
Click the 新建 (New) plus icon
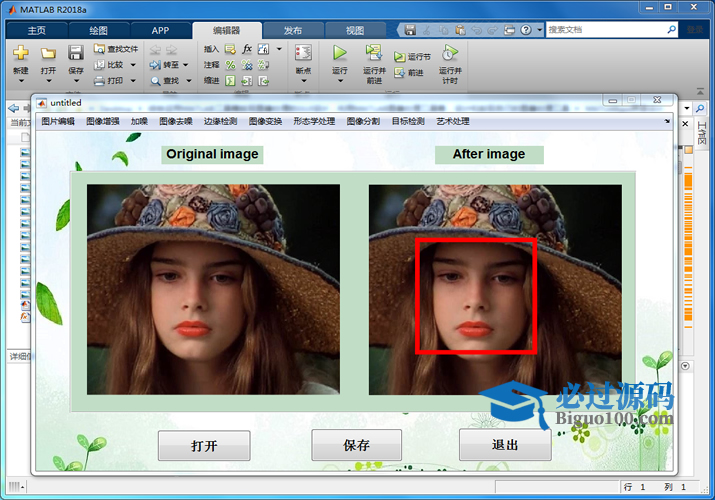point(21,53)
